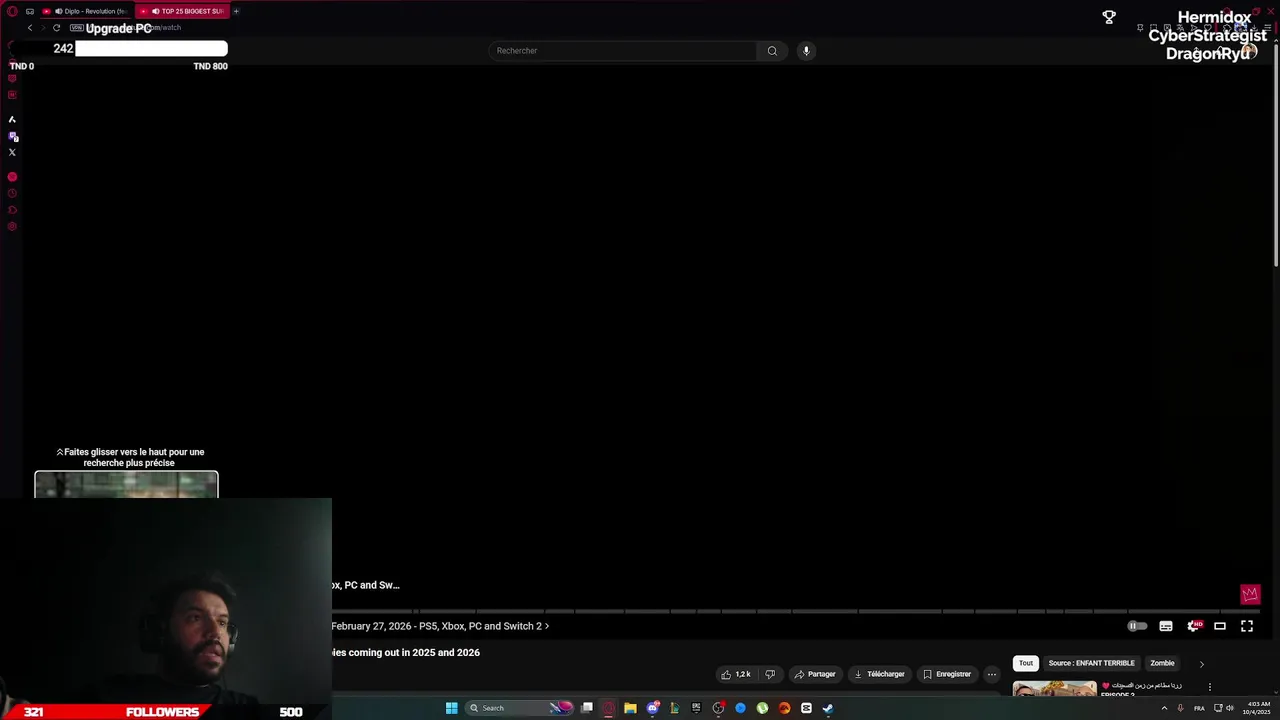The width and height of the screenshot is (1280, 720).
Task: Click the Partager button
Action: (814, 674)
